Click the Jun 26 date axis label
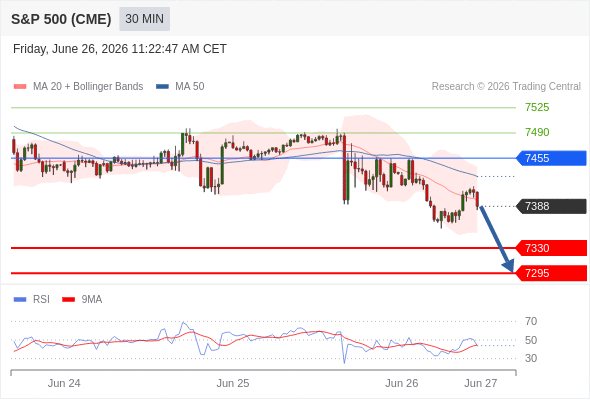590x400 pixels. tap(401, 383)
